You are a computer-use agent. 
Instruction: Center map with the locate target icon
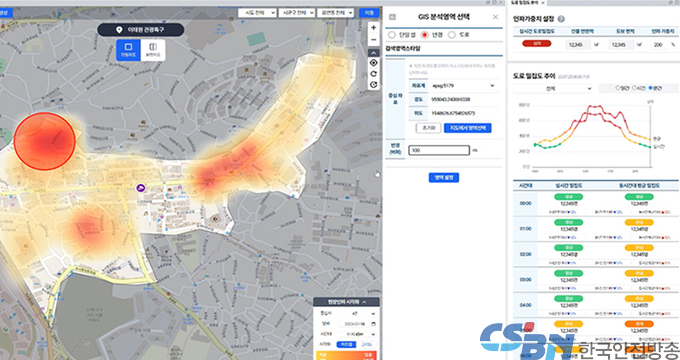click(373, 63)
